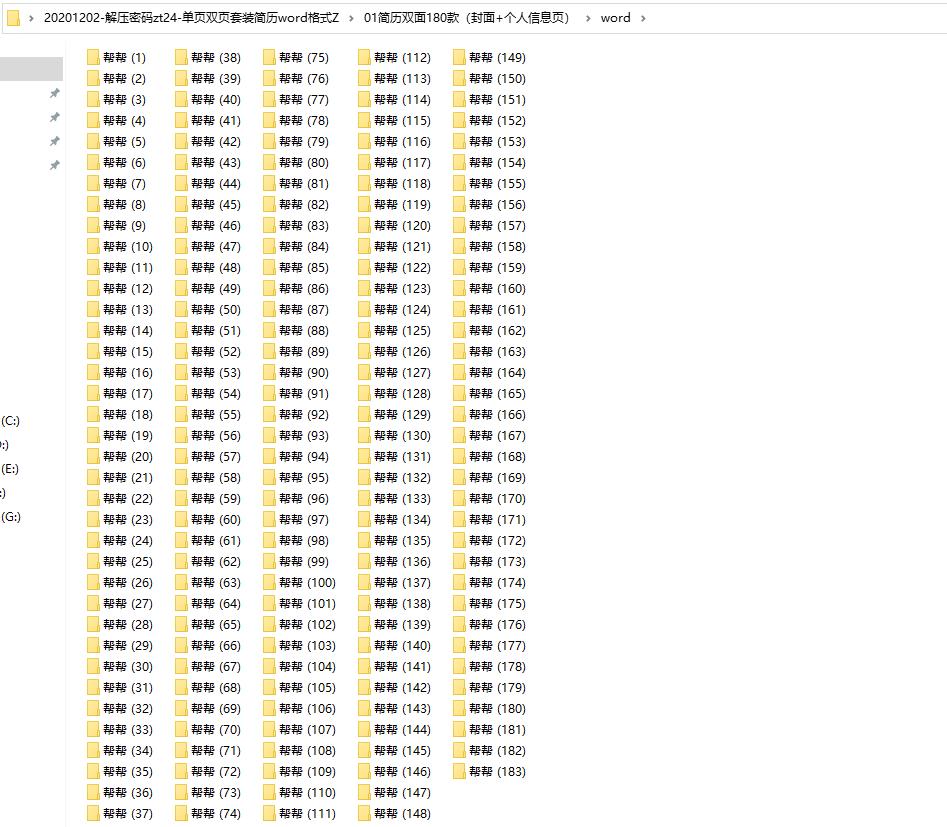Open the folder icon of 帮帮 (1)

[x=93, y=57]
